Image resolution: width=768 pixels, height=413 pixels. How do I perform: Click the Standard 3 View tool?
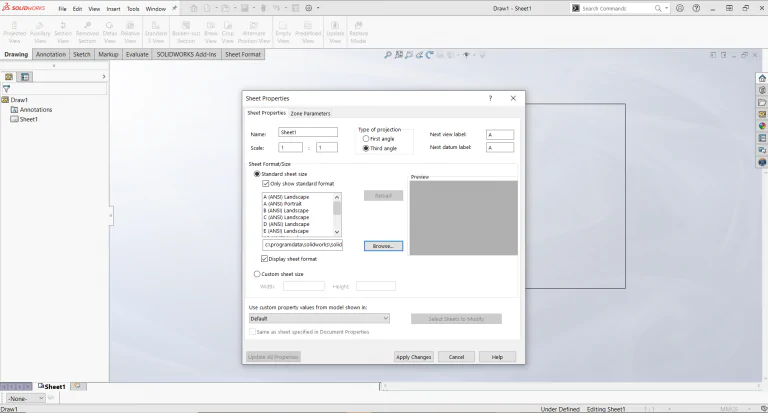coord(156,32)
